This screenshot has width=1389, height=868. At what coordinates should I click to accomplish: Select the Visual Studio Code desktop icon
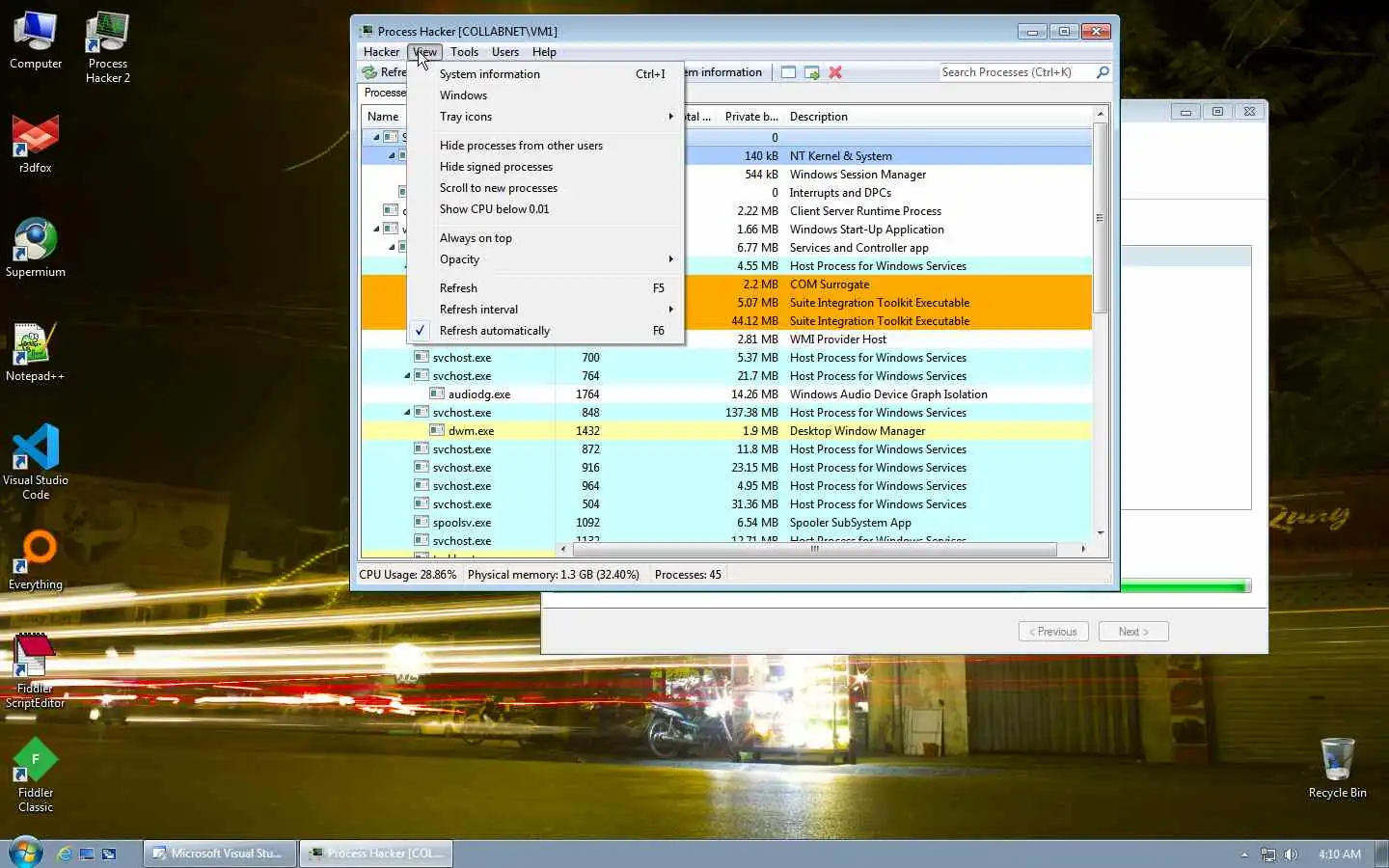tap(36, 463)
